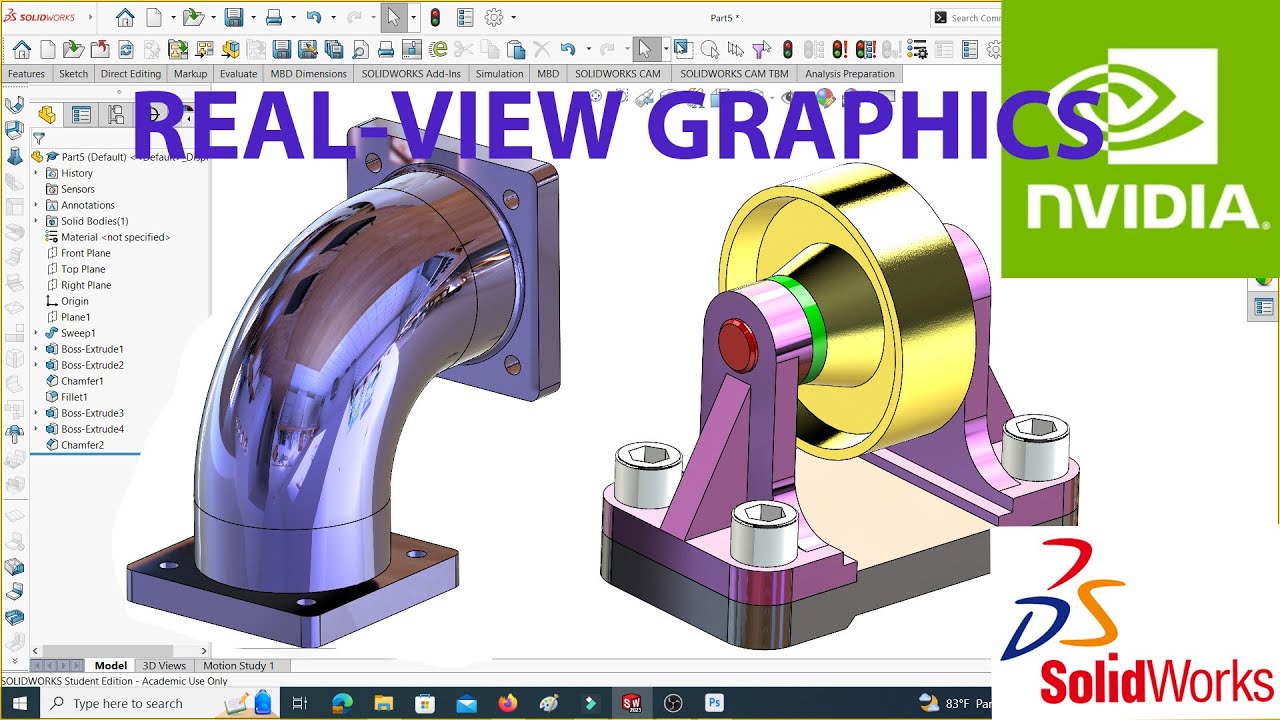Expand the Boss-Extrude1 feature
1280x720 pixels.
(x=36, y=349)
